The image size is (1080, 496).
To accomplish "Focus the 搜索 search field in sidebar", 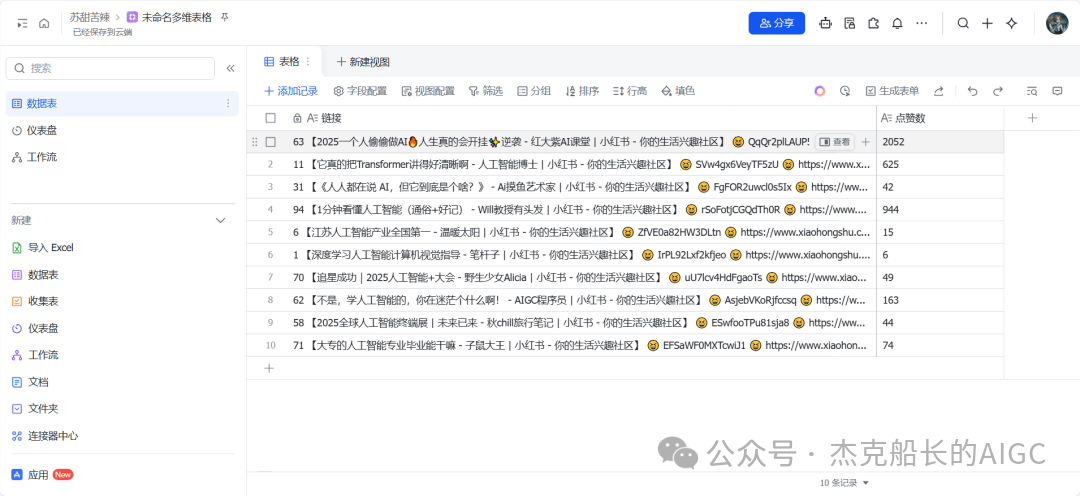I will [x=110, y=68].
